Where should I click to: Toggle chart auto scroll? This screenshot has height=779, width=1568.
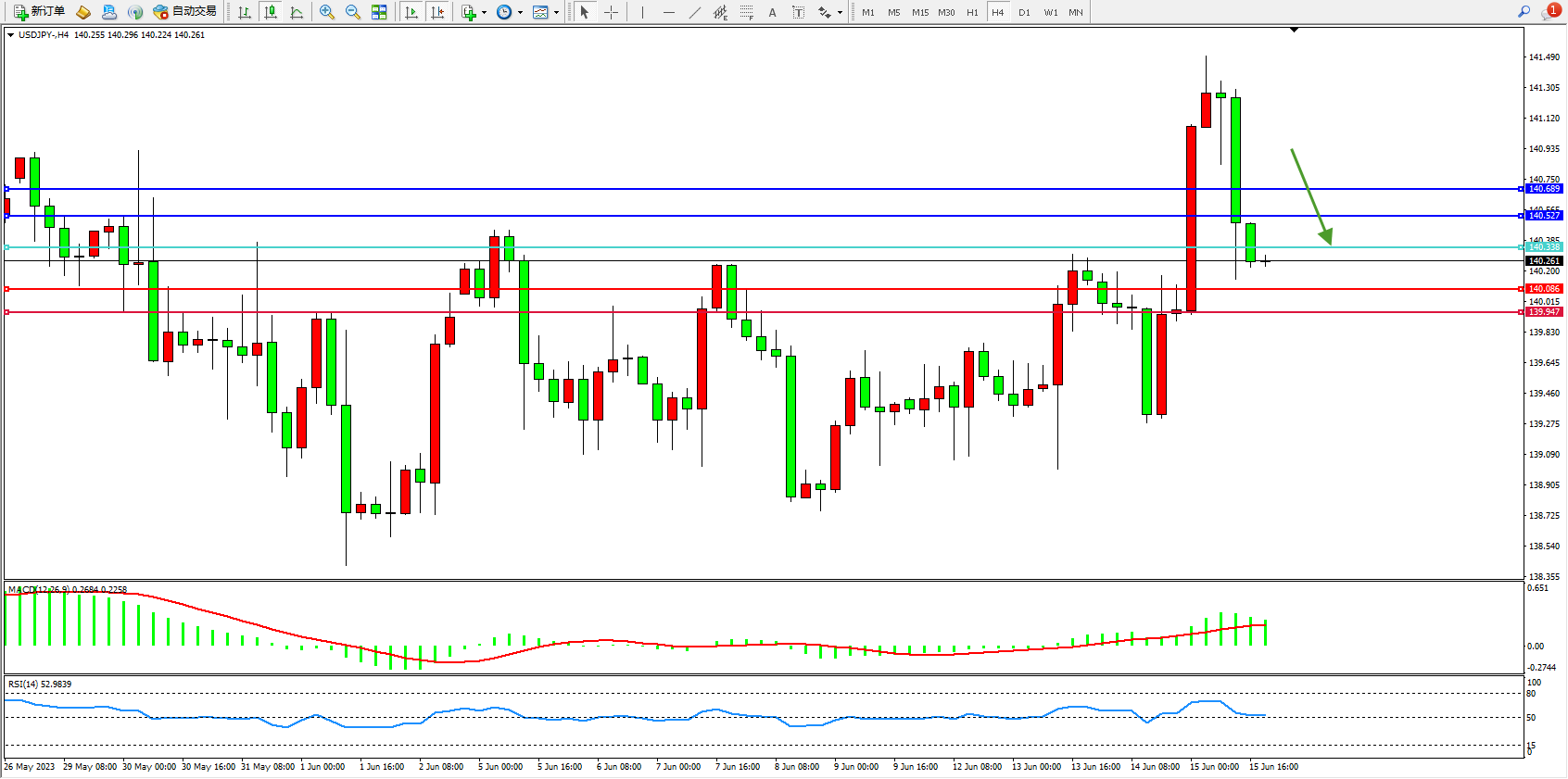tap(412, 12)
